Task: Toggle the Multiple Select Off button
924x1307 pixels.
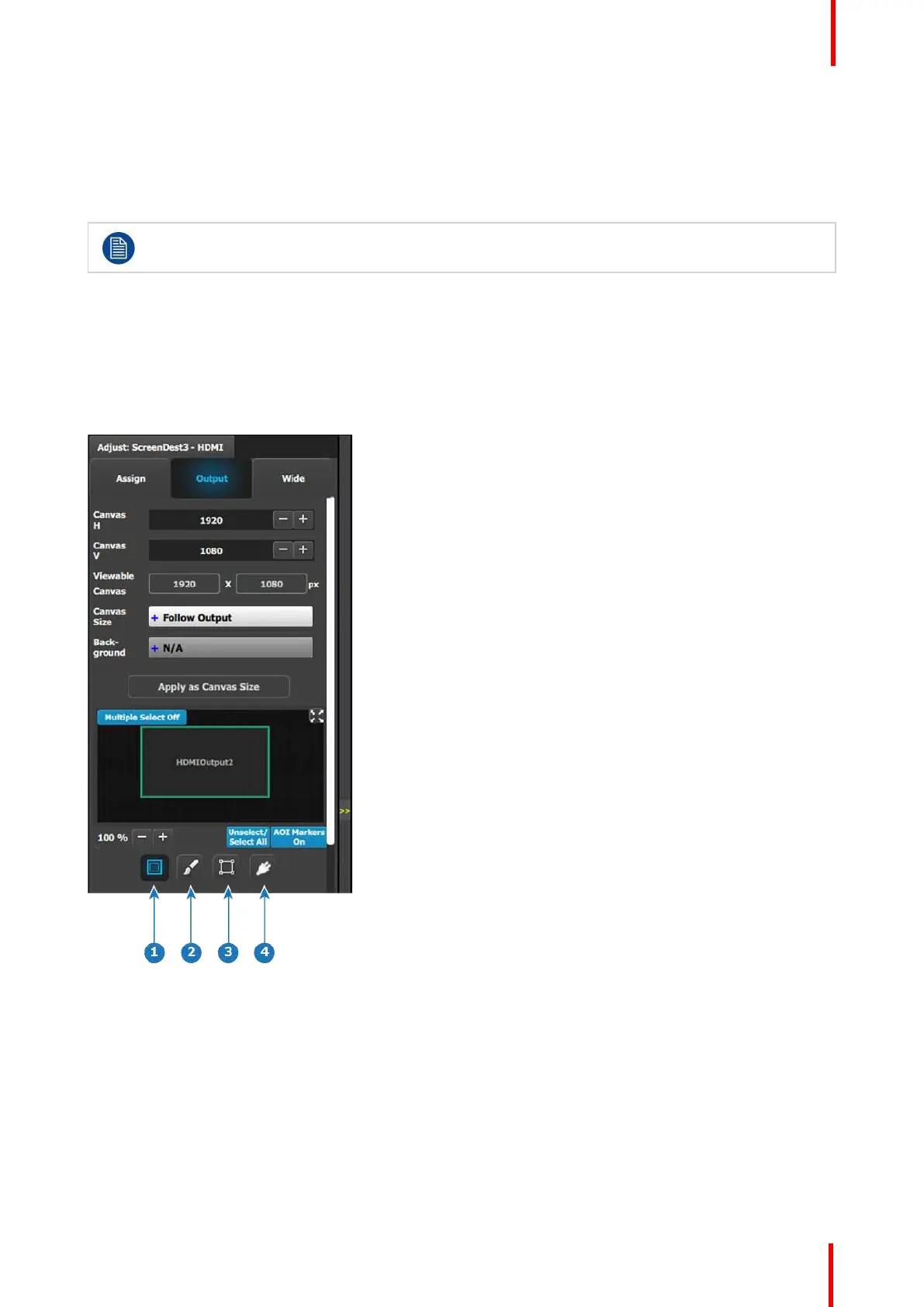Action: 142,717
